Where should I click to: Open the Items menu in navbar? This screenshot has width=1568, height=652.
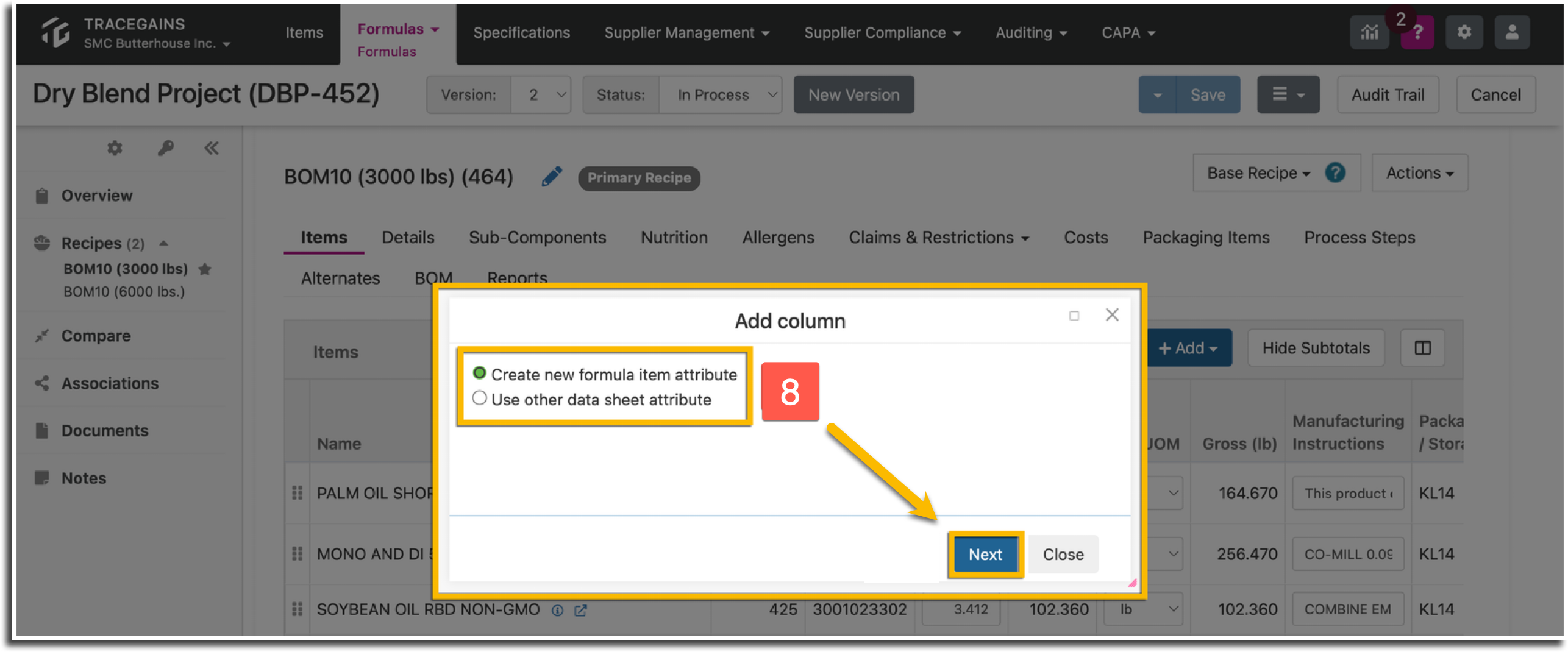304,32
